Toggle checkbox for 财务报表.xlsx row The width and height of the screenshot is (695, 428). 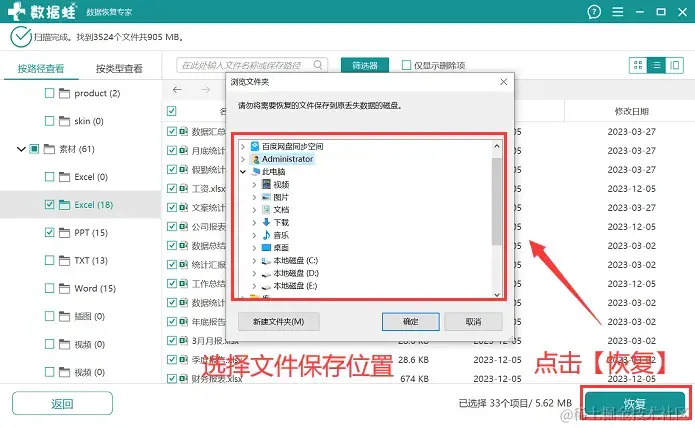point(172,379)
